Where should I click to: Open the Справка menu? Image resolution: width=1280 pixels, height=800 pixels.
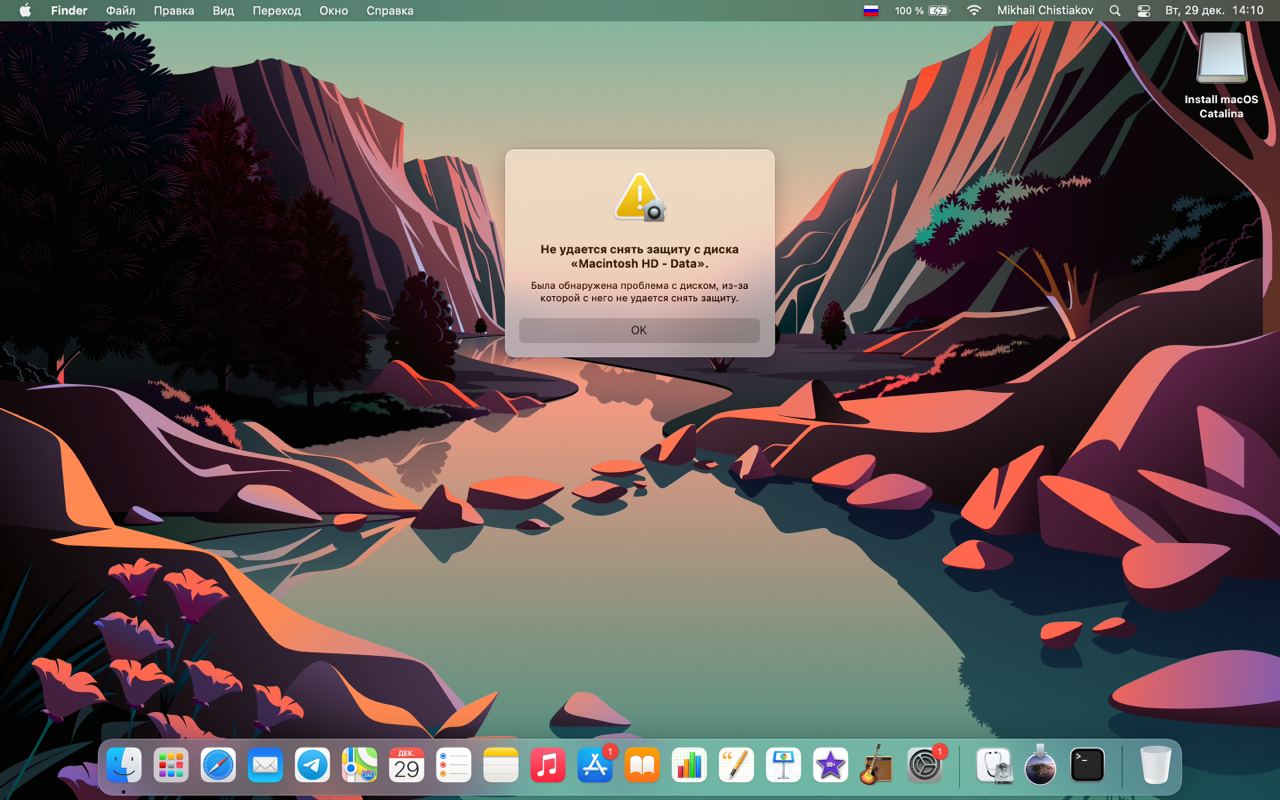[390, 10]
